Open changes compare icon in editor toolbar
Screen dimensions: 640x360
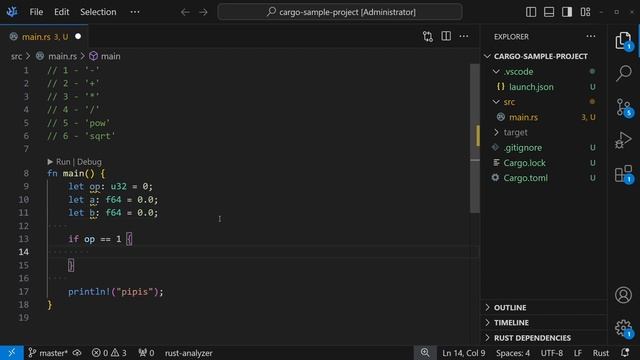coord(427,36)
